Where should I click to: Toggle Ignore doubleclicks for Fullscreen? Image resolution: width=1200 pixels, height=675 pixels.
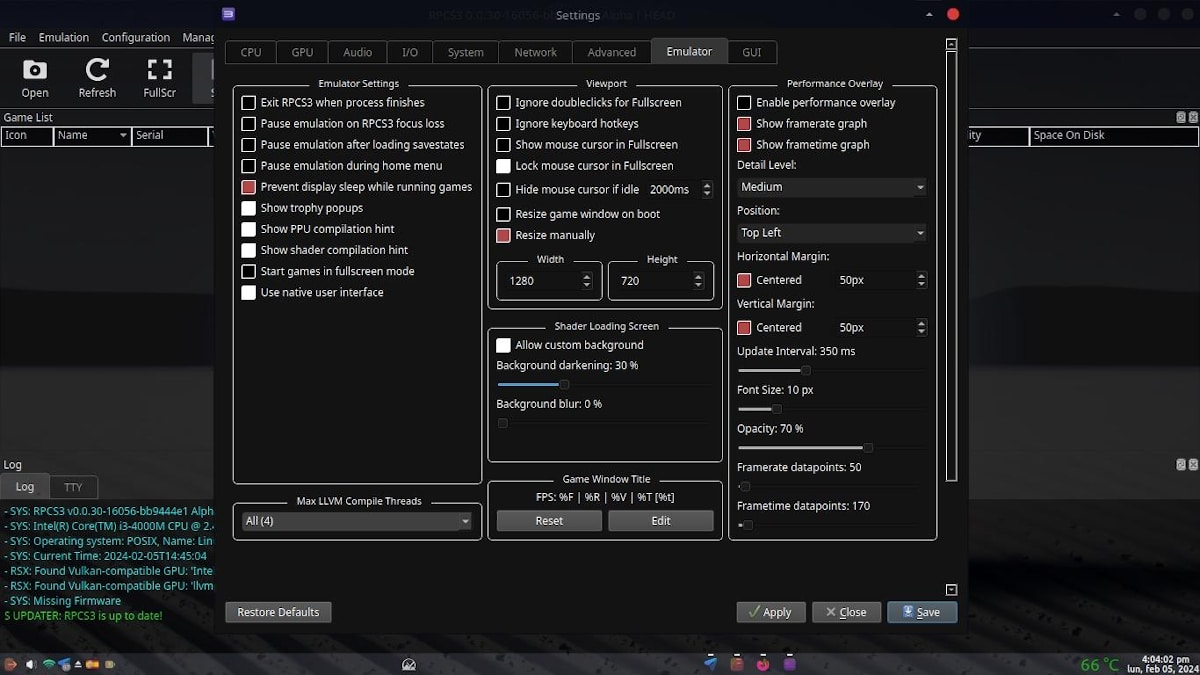point(503,103)
